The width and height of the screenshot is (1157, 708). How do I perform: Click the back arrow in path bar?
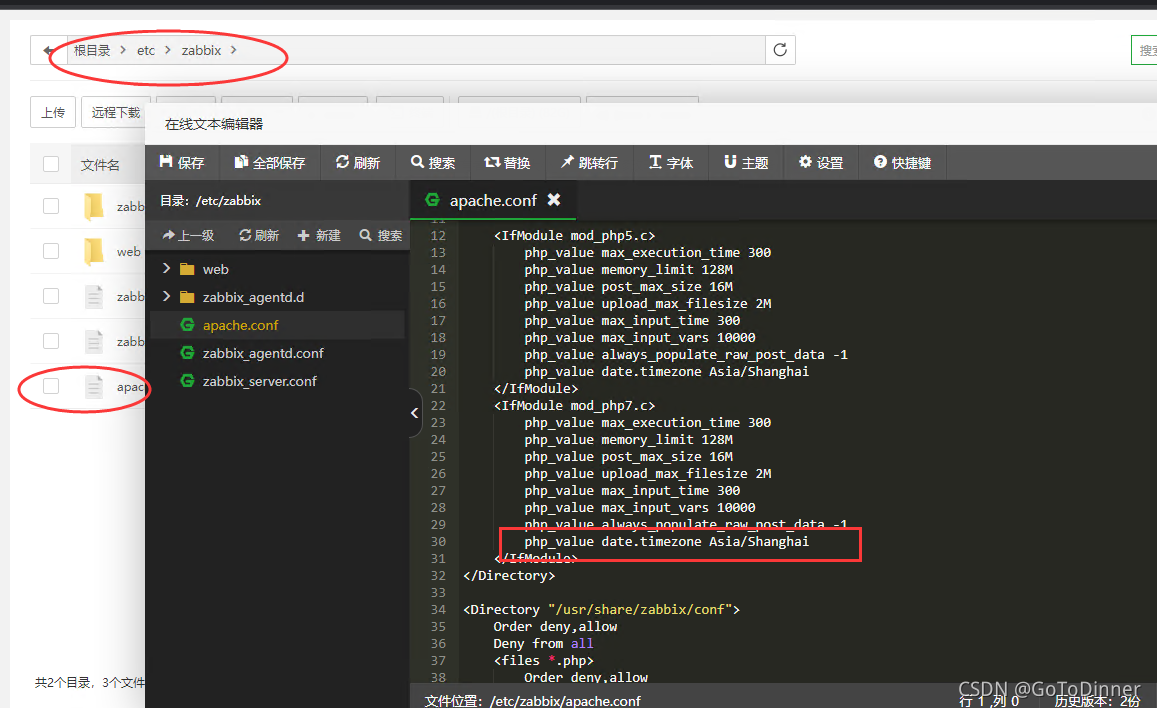(49, 50)
